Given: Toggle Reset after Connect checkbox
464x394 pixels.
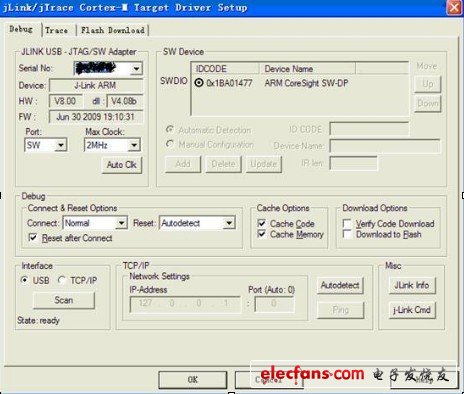Looking at the screenshot, I should click(33, 238).
